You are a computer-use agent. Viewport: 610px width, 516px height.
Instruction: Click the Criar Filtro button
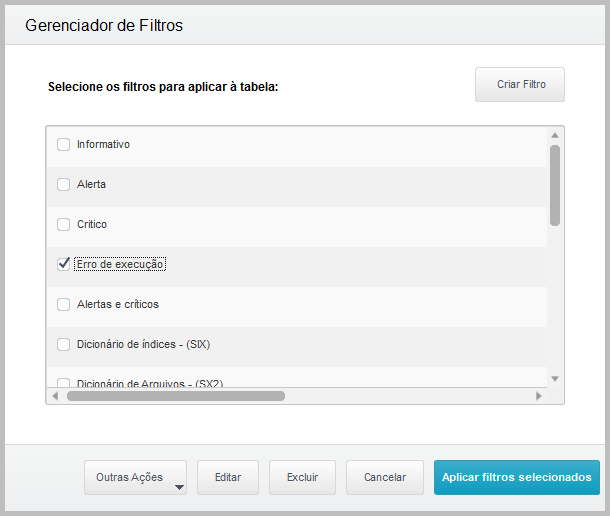coord(520,85)
